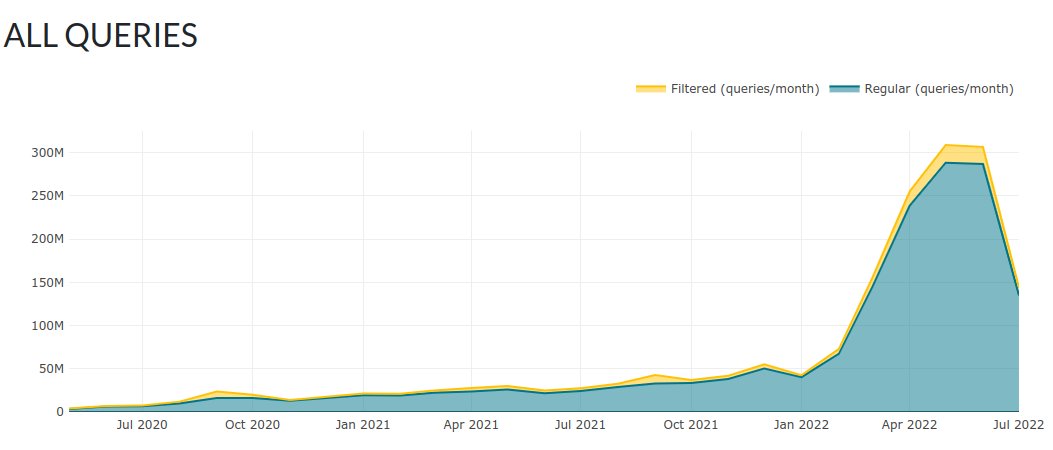Click the Jul 2022 x-axis label
Viewport: 1053px width, 450px height.
click(1019, 425)
